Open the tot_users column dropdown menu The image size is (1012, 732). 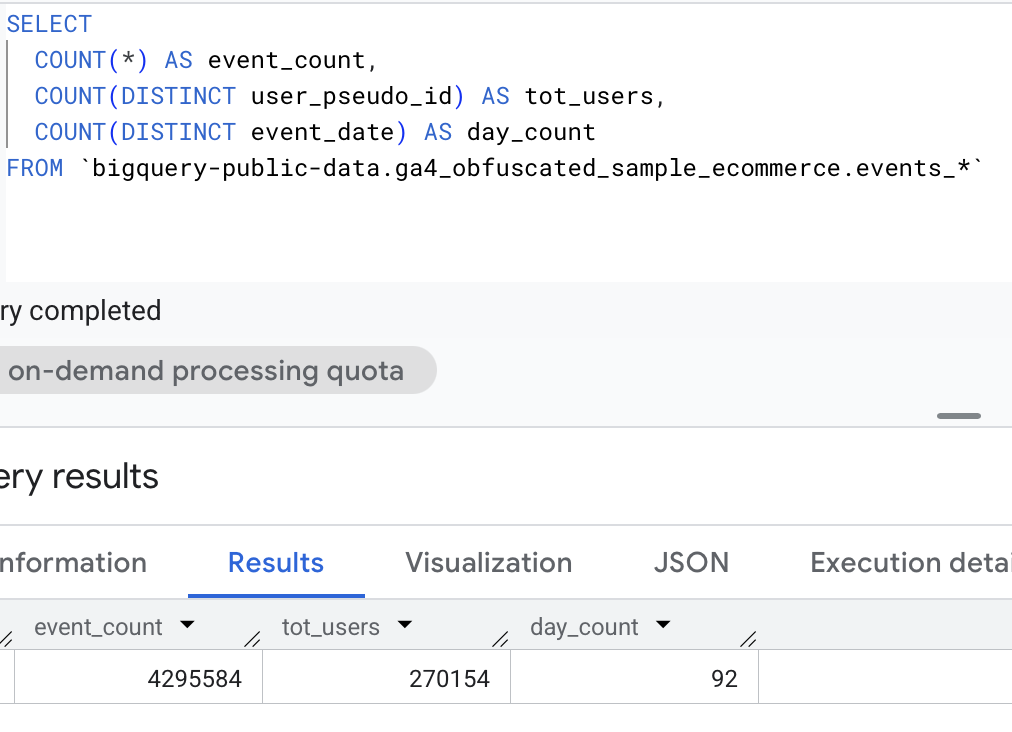[x=405, y=627]
